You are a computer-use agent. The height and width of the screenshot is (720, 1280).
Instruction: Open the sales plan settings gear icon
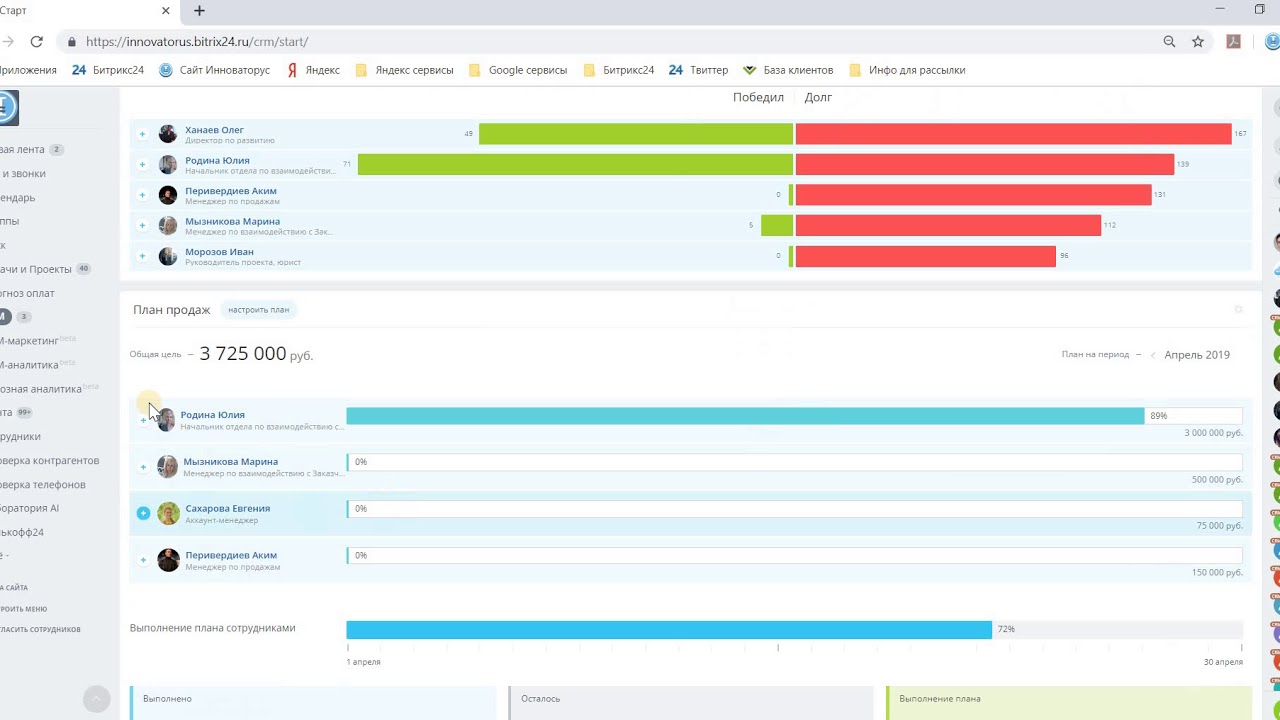(x=1238, y=310)
